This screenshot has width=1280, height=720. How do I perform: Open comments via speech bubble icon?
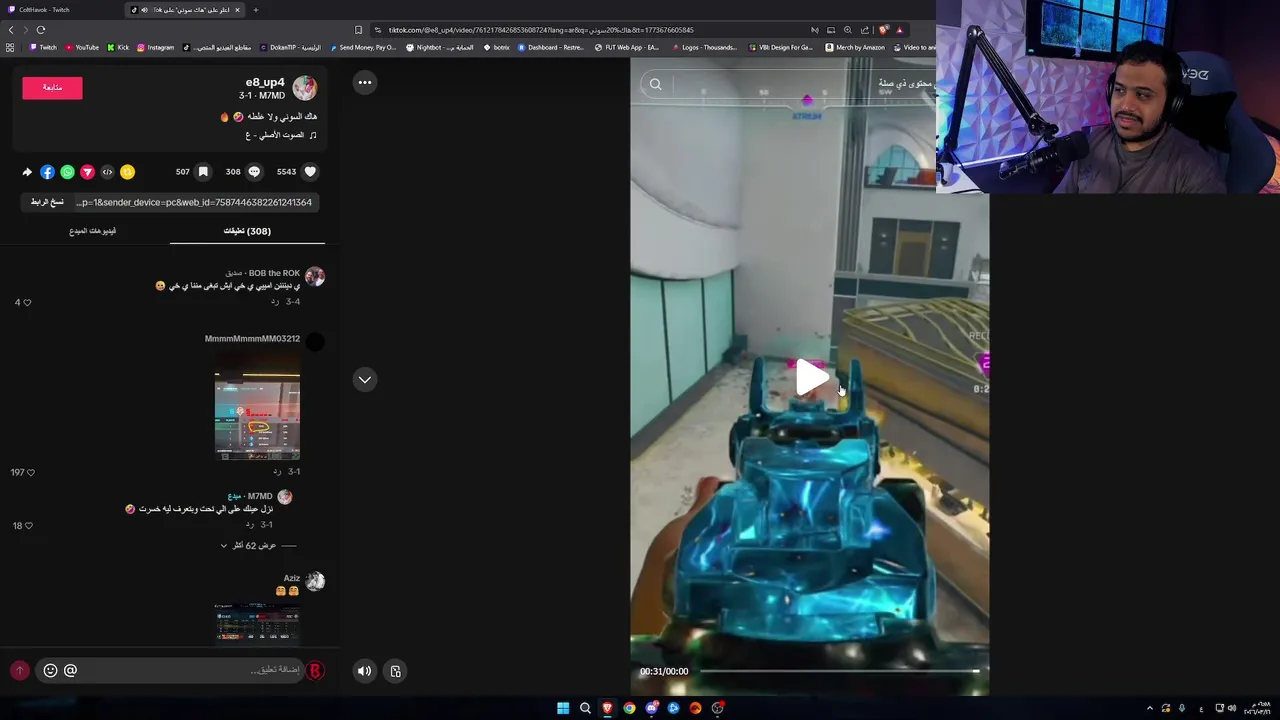point(254,172)
